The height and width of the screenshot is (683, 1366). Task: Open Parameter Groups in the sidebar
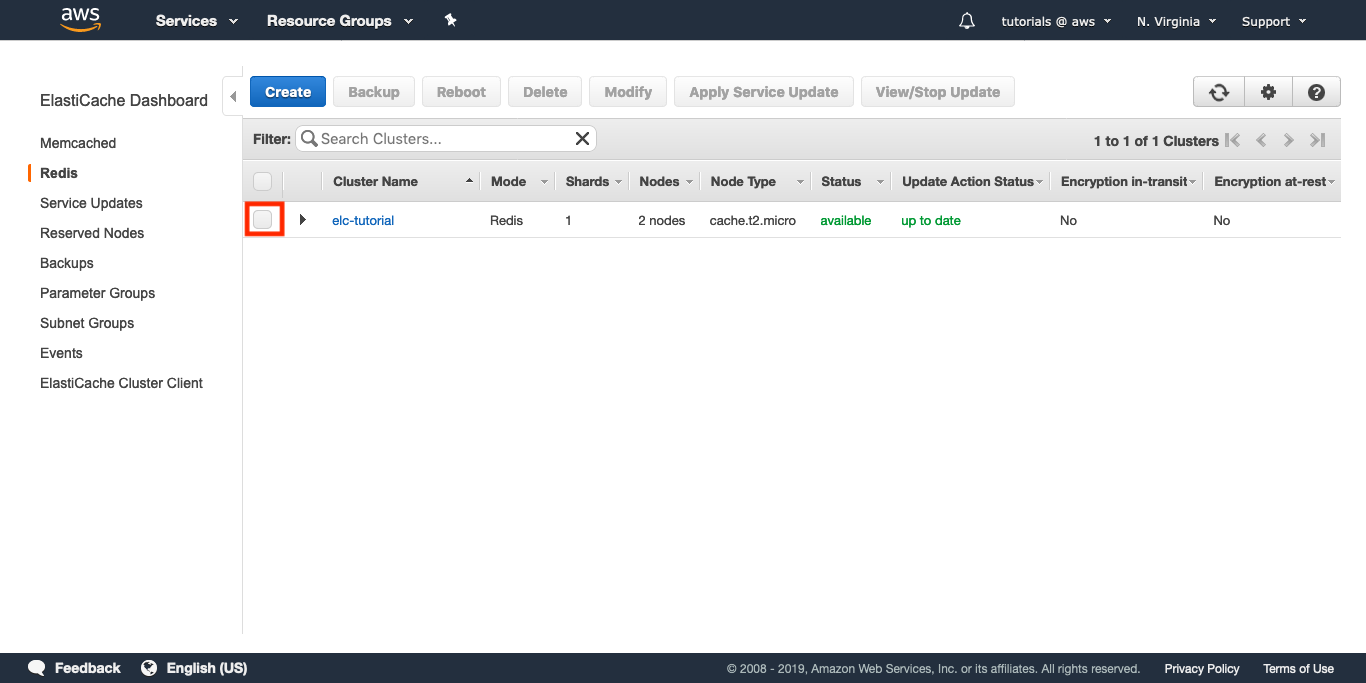pyautogui.click(x=97, y=293)
